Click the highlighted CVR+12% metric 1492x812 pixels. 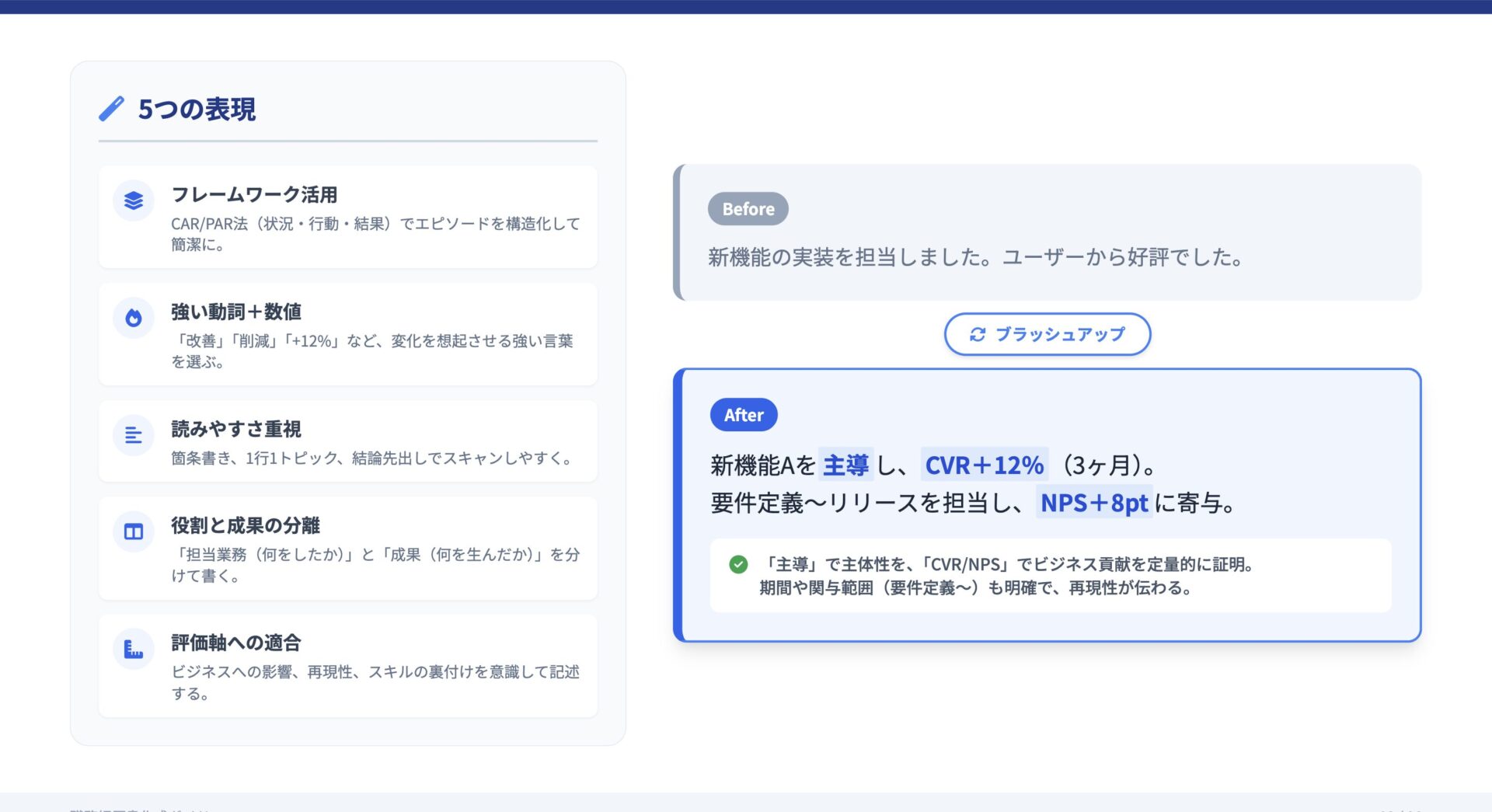tap(984, 465)
